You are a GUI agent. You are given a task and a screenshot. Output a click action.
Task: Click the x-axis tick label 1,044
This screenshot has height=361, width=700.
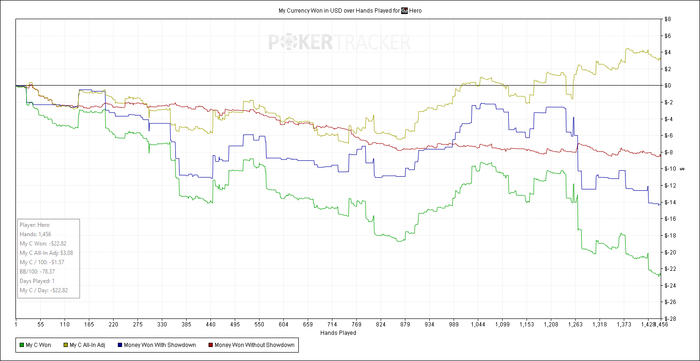tap(478, 325)
